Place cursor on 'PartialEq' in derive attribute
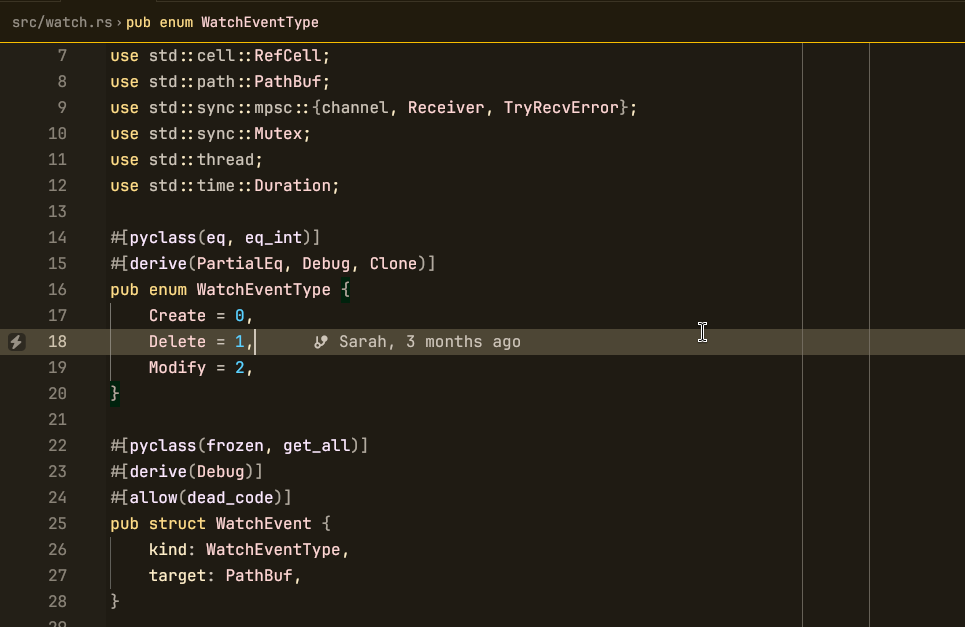Viewport: 965px width, 627px height. 239,263
